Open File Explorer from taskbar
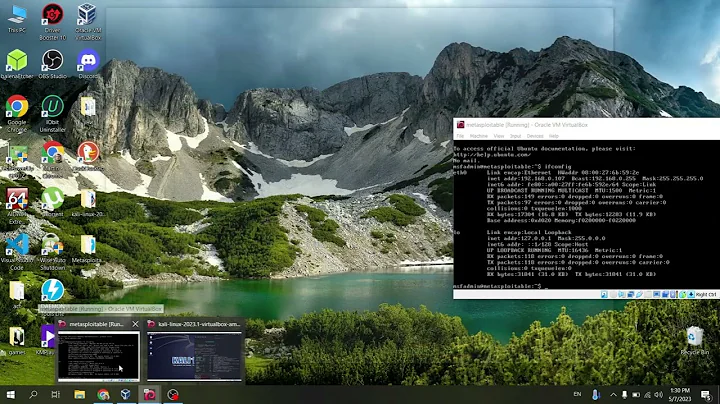Image resolution: width=720 pixels, height=404 pixels. tap(80, 394)
